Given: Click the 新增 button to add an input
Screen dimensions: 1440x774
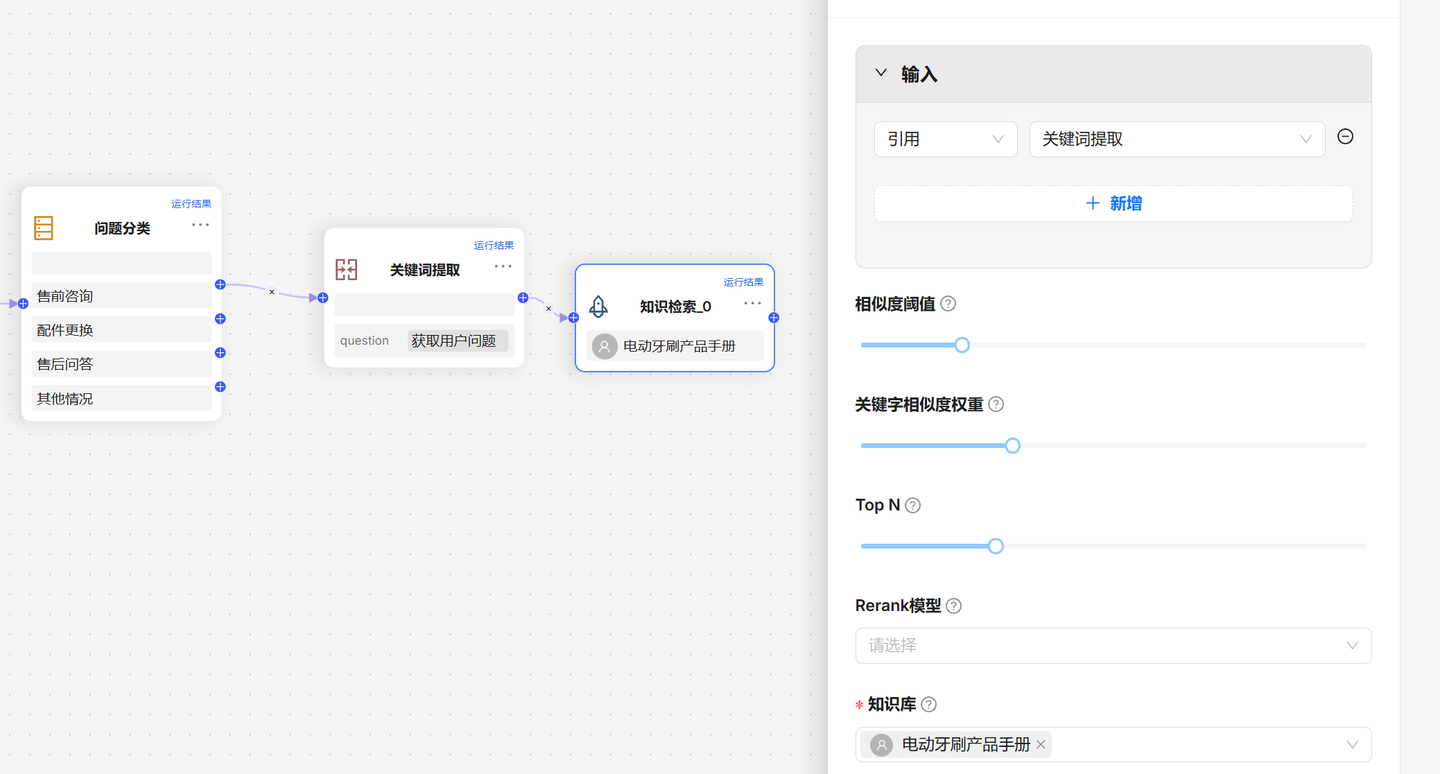Looking at the screenshot, I should click(1113, 203).
